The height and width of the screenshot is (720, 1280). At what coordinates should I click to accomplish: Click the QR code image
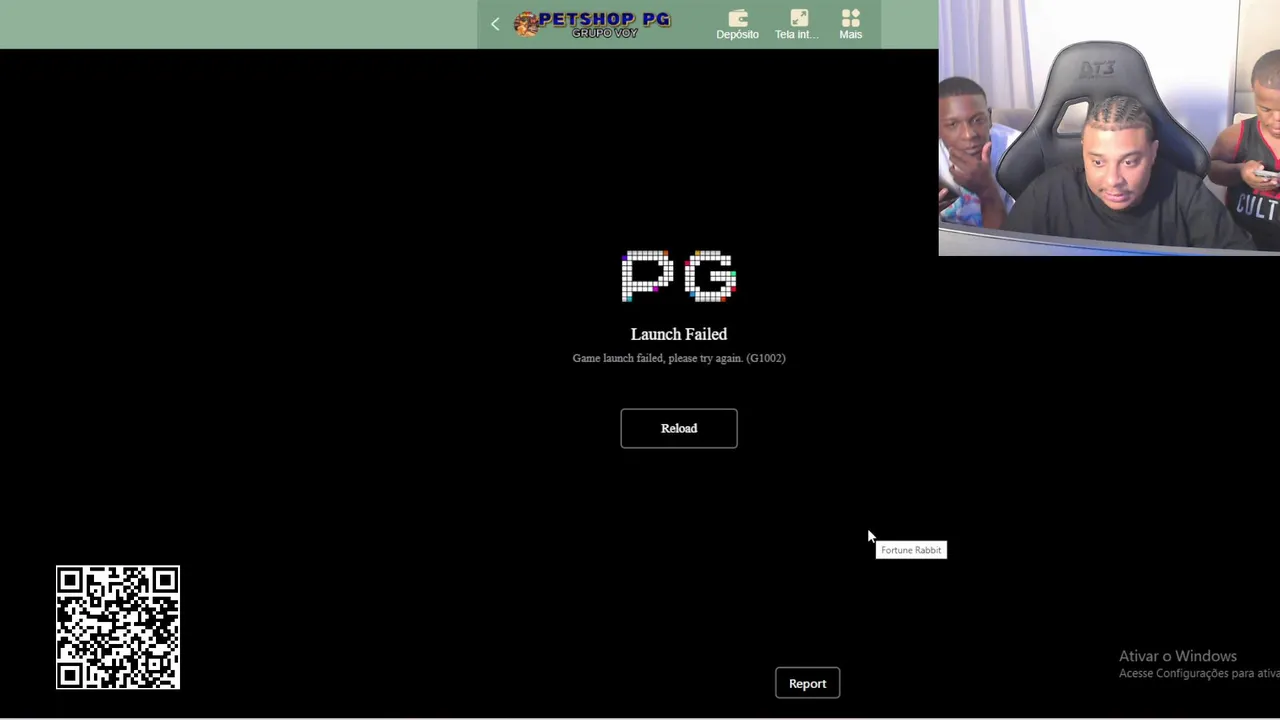tap(118, 628)
